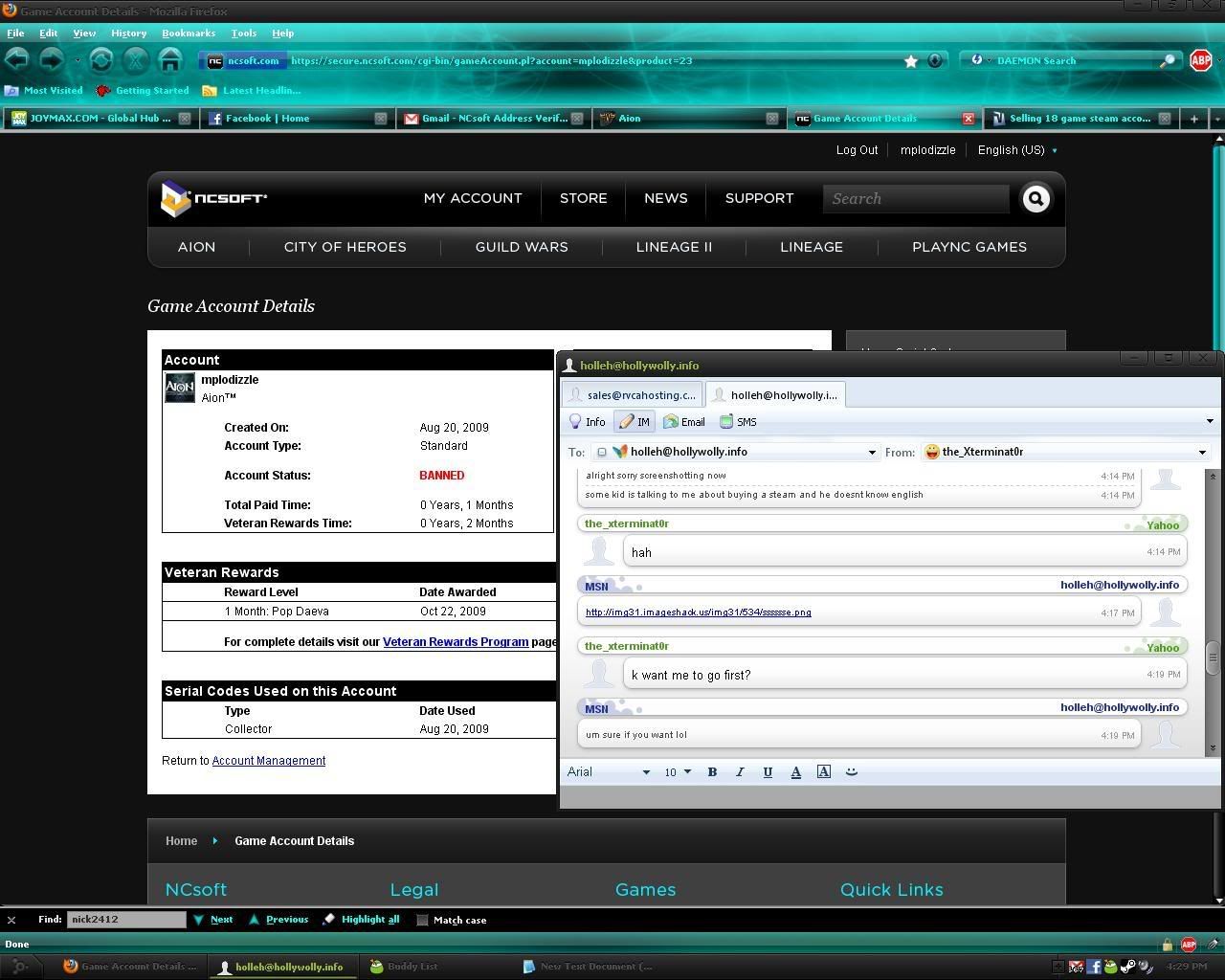Open the GUILD WARS game nav
The height and width of the screenshot is (980, 1225).
tap(522, 247)
